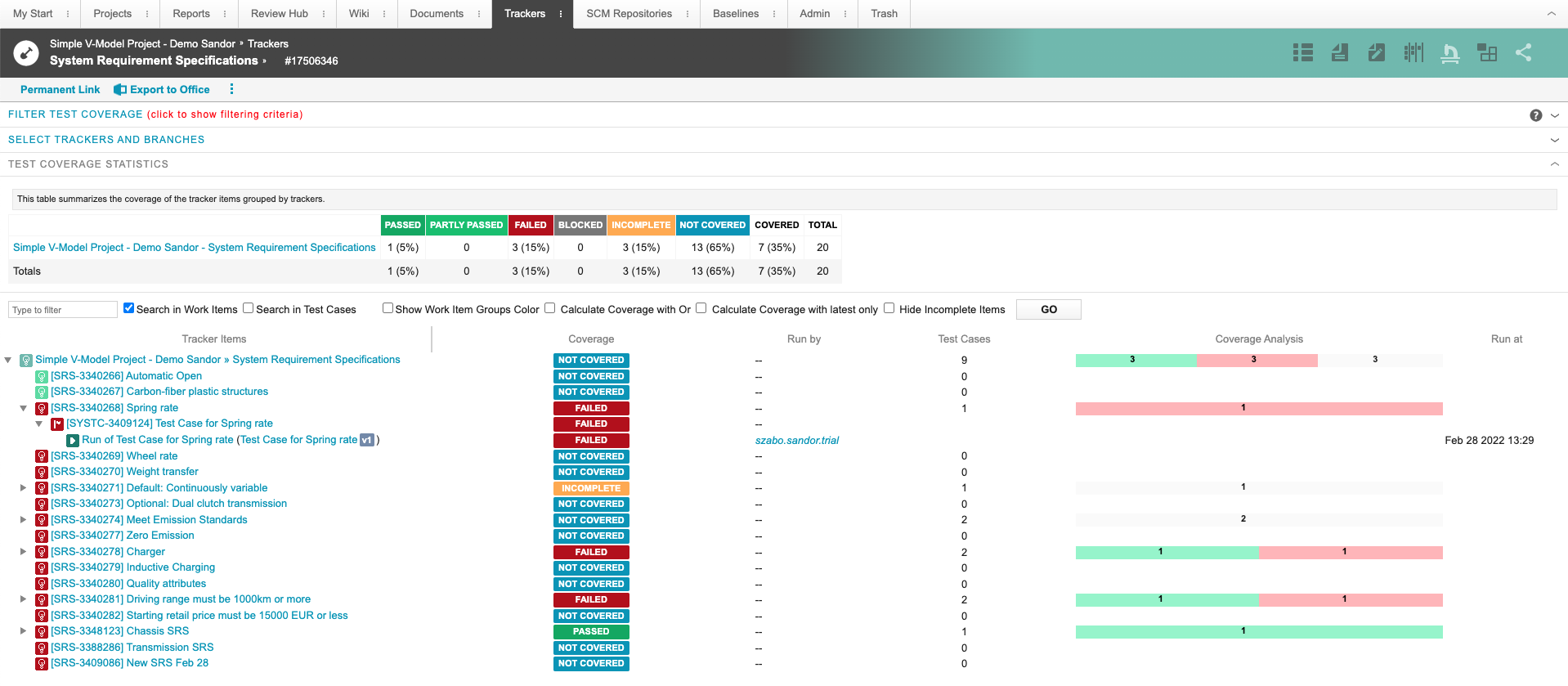Expand Meet Emission Standards row
This screenshot has height=686, width=1568.
point(24,520)
